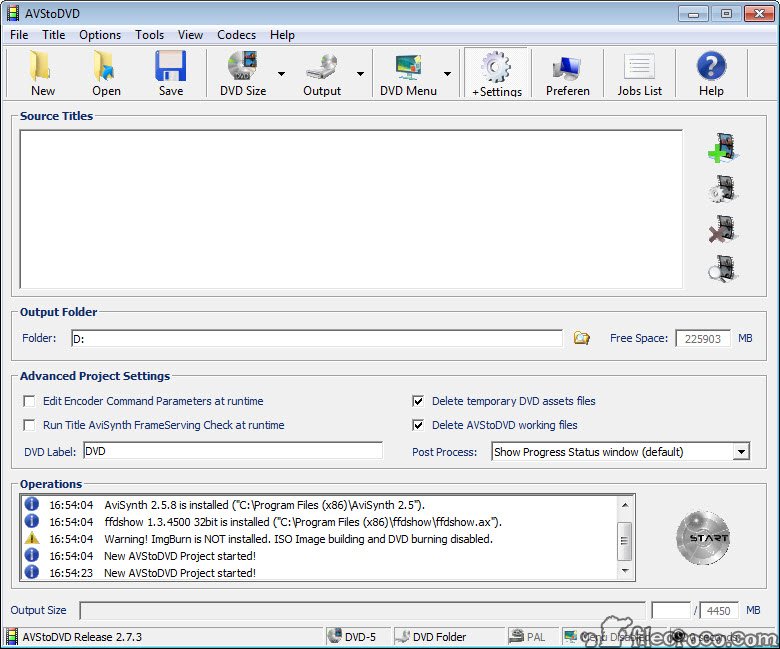
Task: Click the Operations log scroll up arrow
Action: tap(625, 505)
